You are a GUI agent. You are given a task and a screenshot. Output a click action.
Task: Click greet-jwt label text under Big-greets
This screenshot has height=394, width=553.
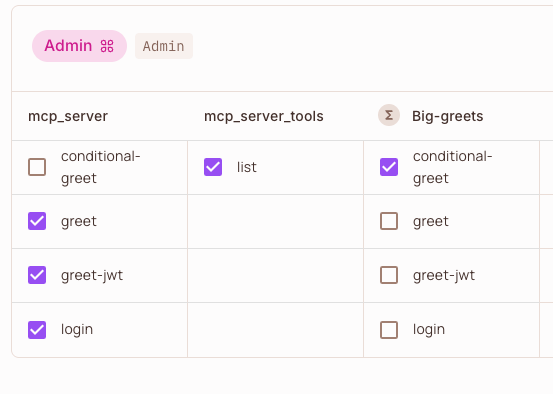pyautogui.click(x=444, y=275)
